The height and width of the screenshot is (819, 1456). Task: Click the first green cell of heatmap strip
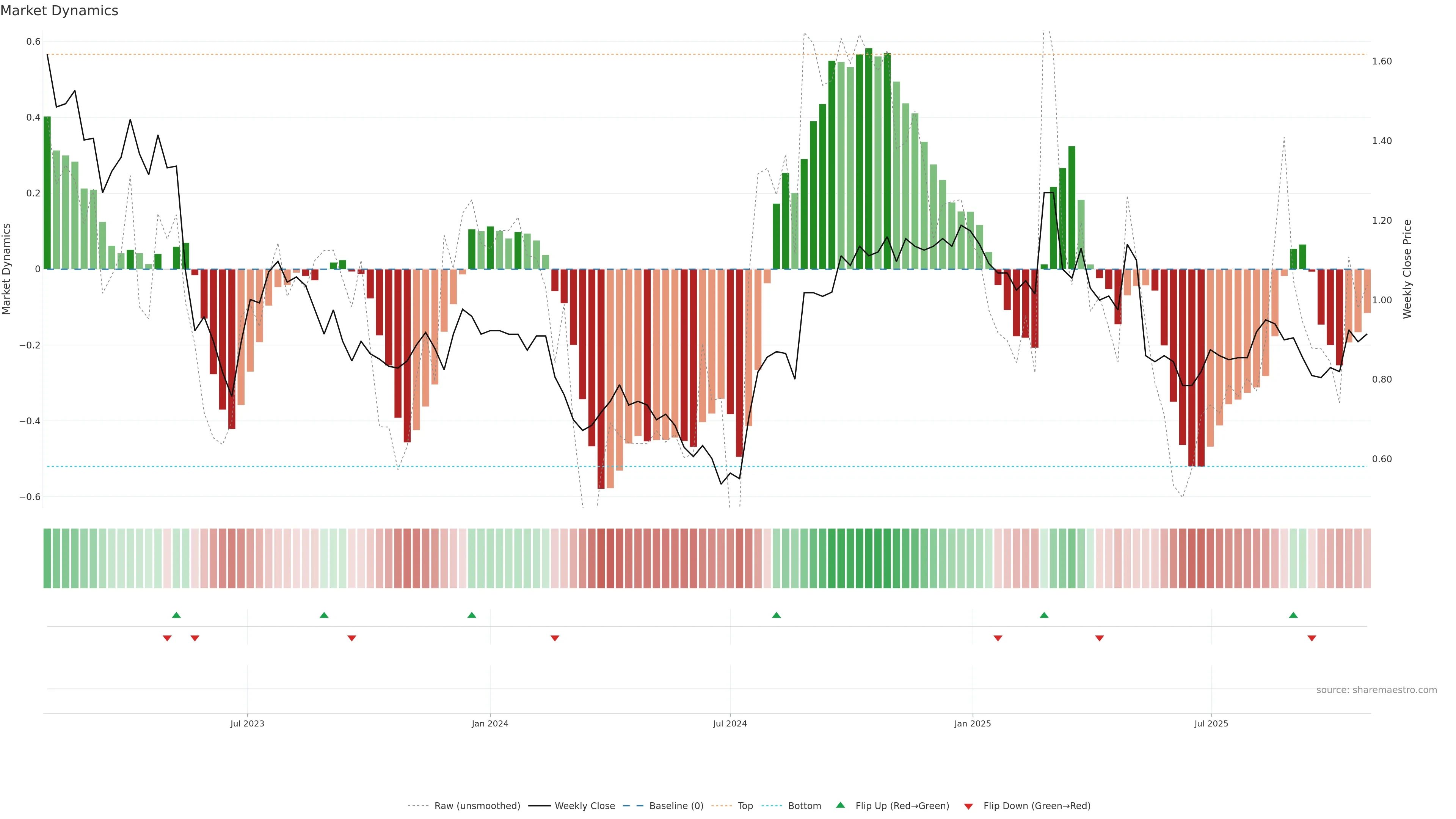(x=47, y=558)
